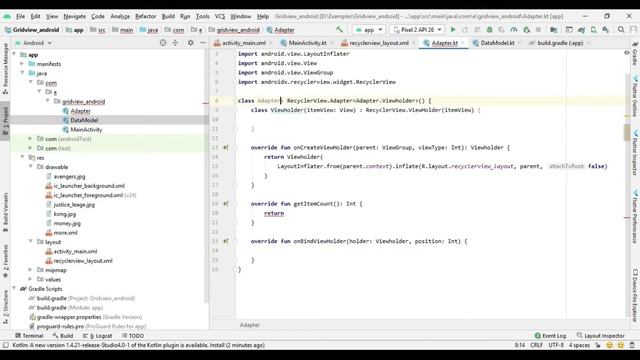Image resolution: width=640 pixels, height=360 pixels.
Task: Click the UTF-8 encoding indicator
Action: (x=556, y=345)
